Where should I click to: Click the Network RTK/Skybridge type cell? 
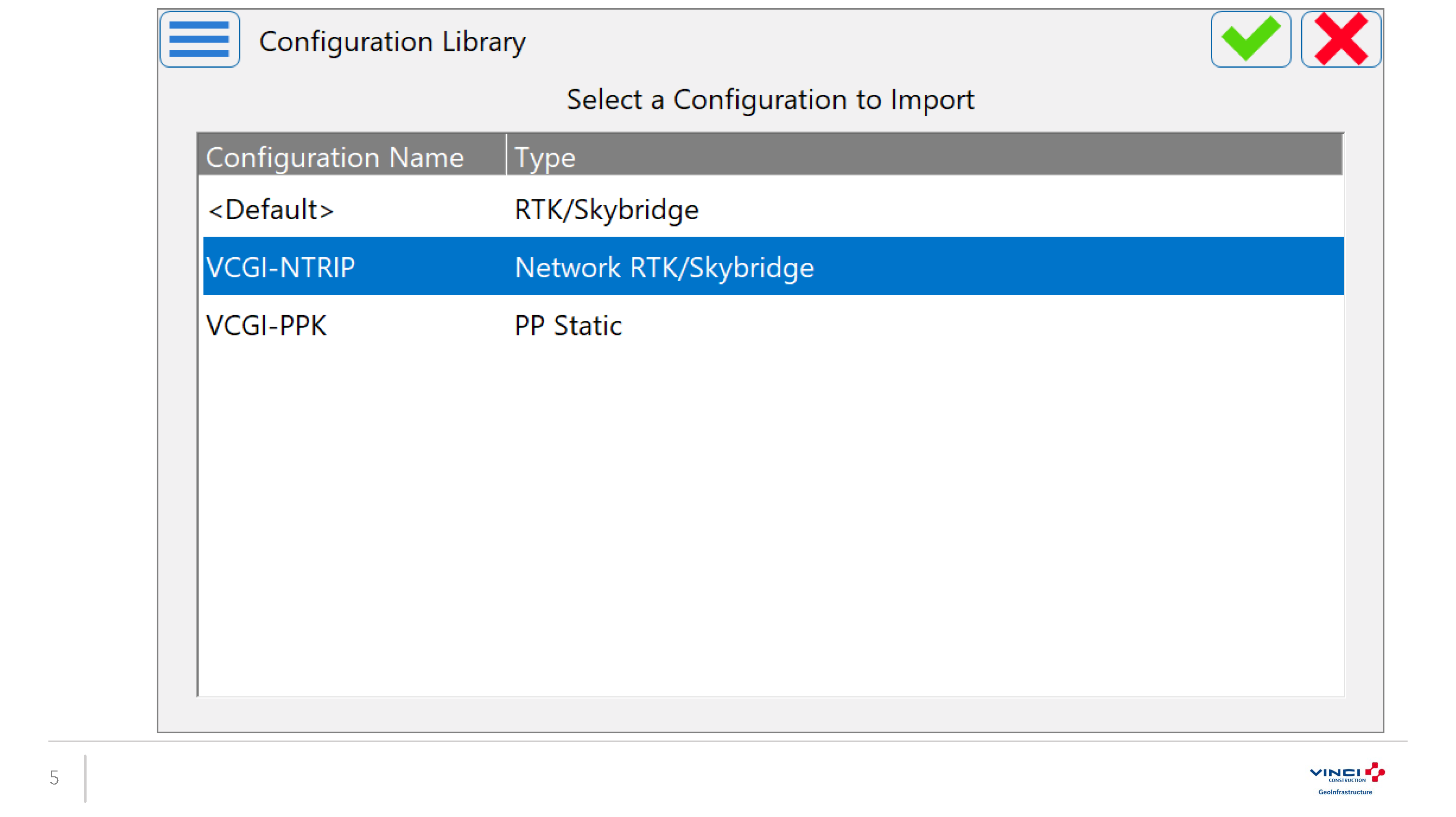pos(664,268)
